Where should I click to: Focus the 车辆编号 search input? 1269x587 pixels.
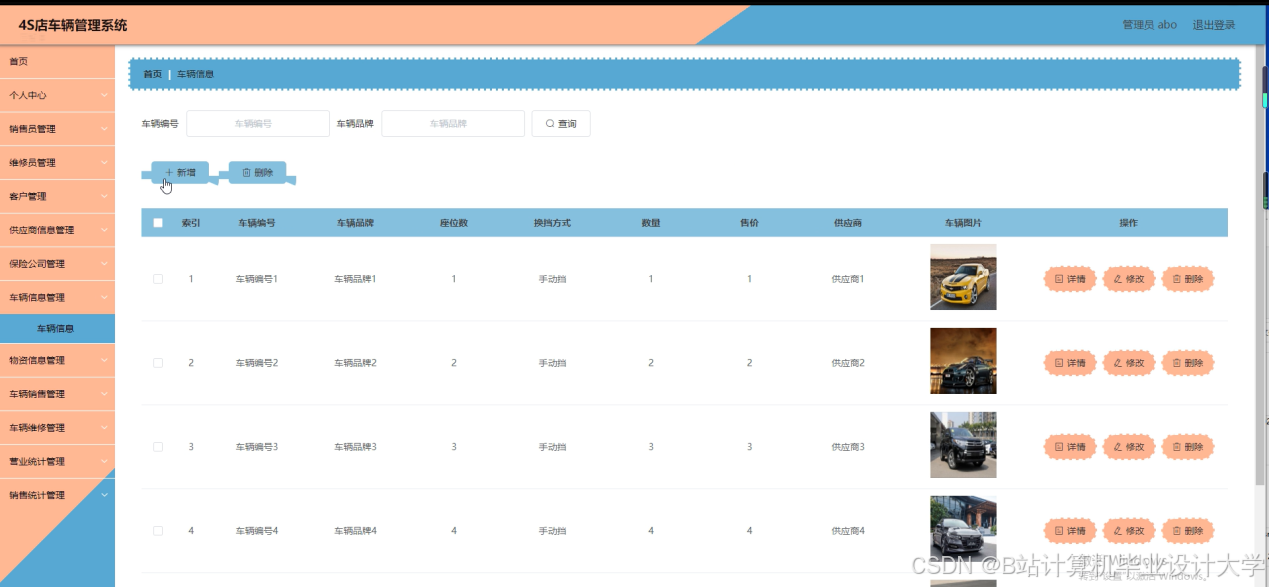pyautogui.click(x=258, y=124)
